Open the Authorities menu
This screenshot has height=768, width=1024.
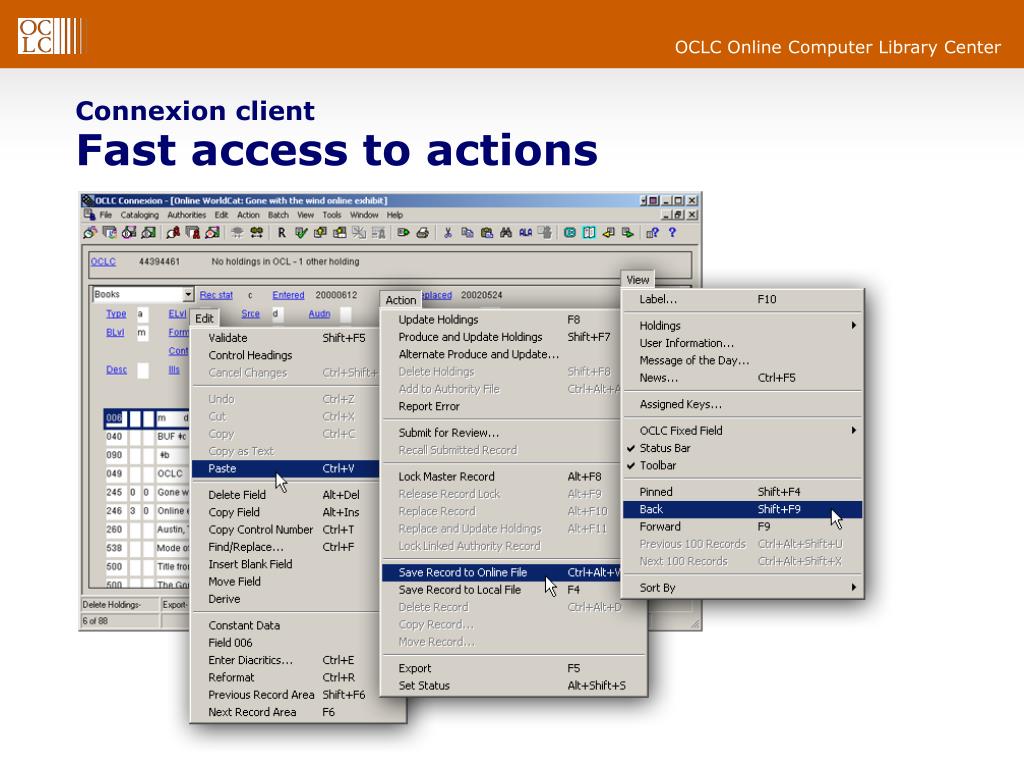coord(186,215)
